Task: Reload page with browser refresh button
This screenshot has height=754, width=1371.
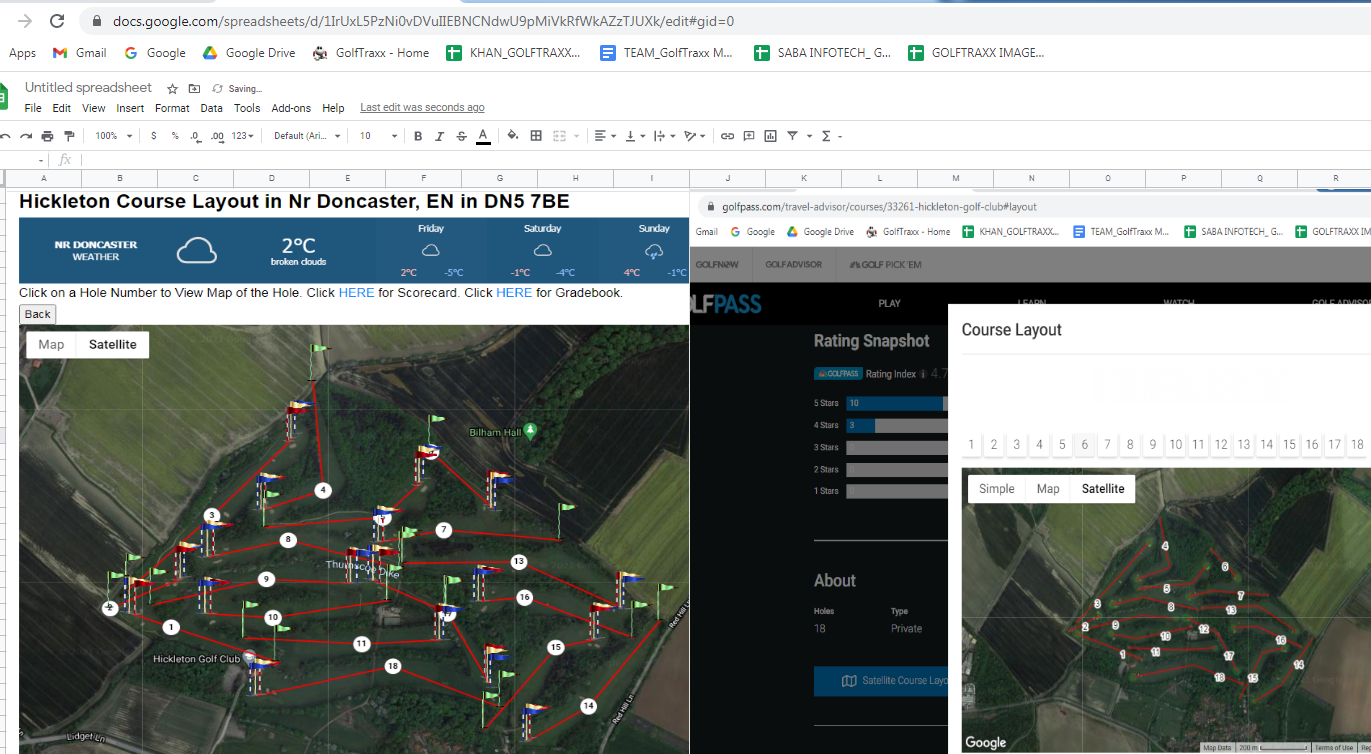Action: [x=57, y=21]
